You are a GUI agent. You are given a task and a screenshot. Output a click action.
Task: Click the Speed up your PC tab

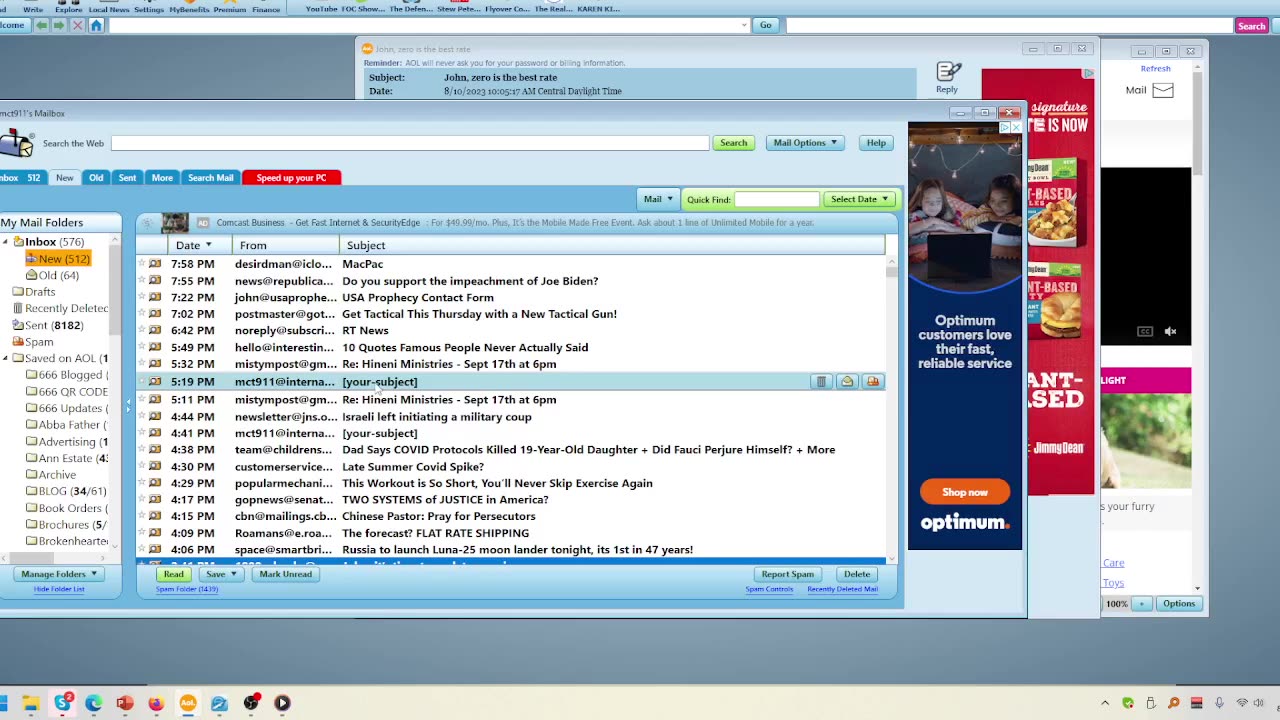(291, 178)
